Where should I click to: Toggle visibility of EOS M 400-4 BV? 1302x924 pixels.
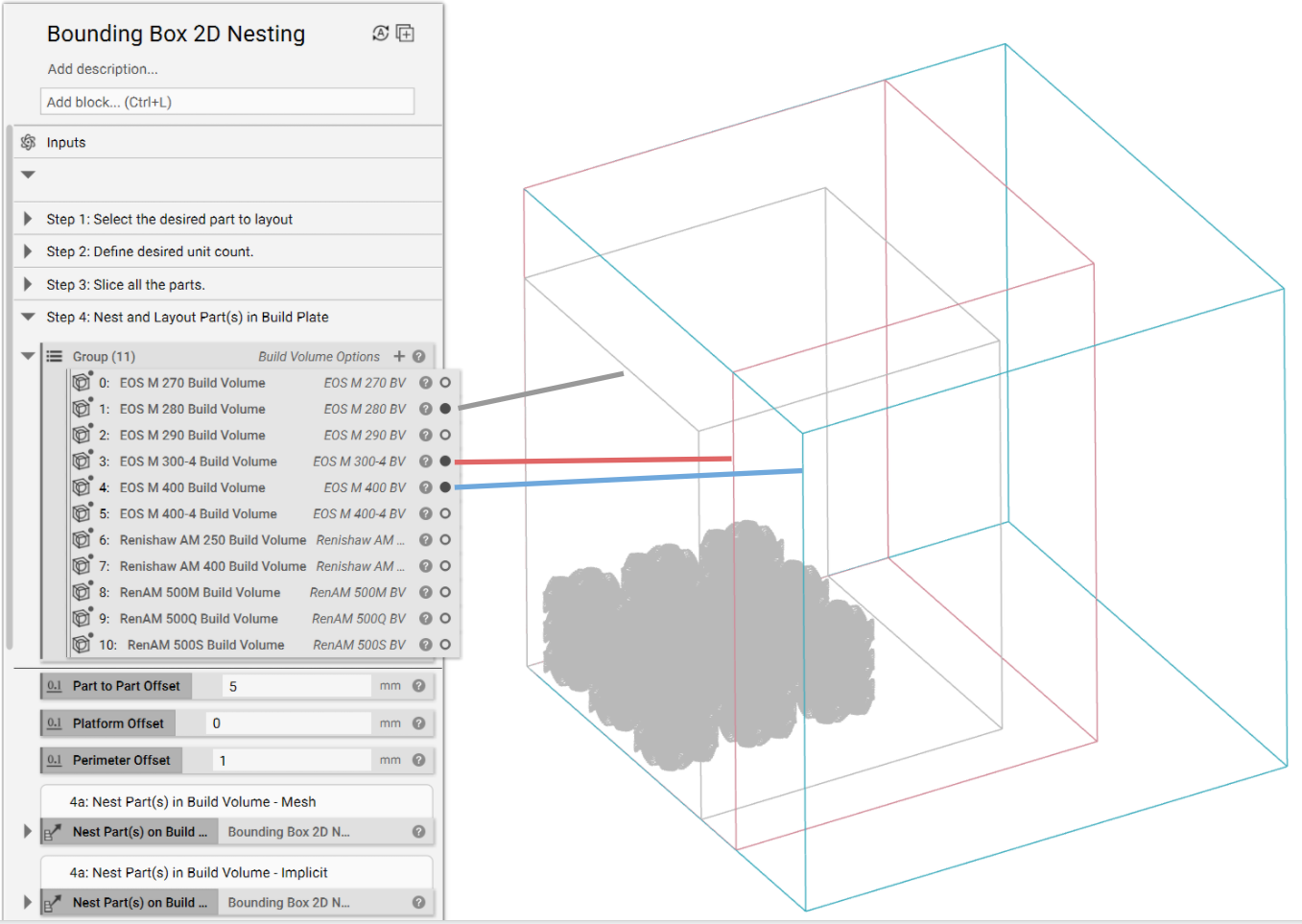tap(445, 513)
